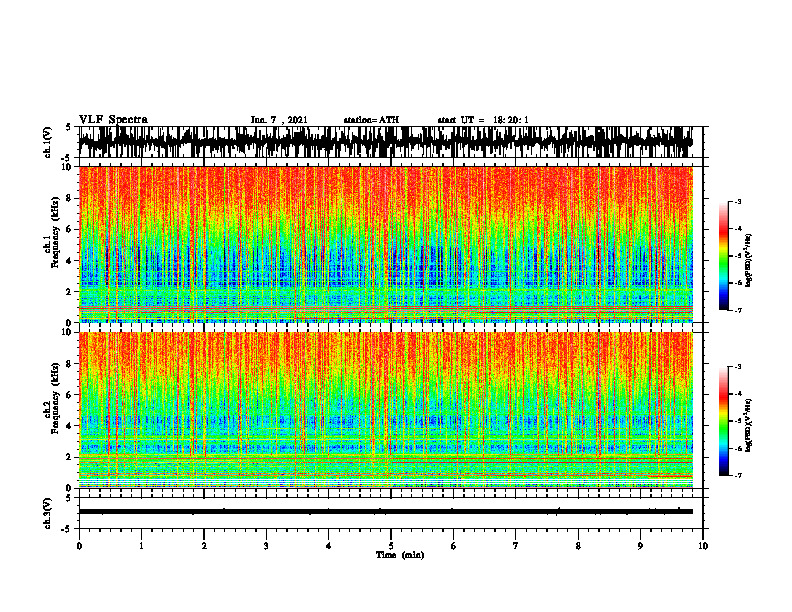The image size is (792, 612).
Task: Click the "4" frequency tick of ch.1 spectrogram
Action: click(69, 261)
